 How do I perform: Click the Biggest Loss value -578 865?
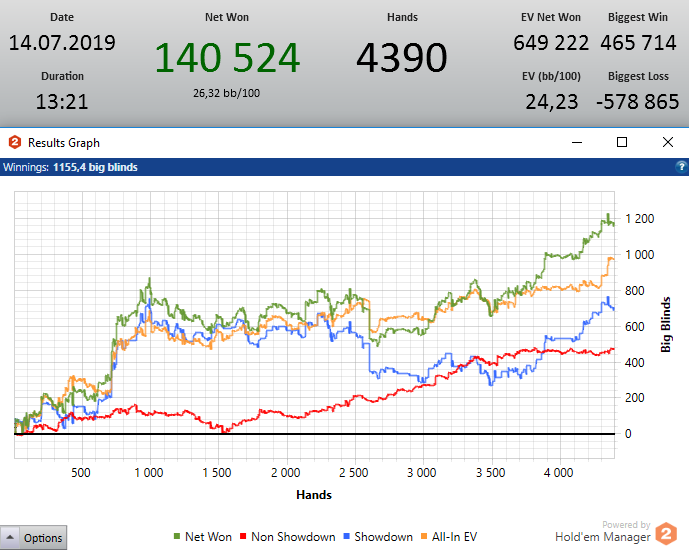[638, 102]
